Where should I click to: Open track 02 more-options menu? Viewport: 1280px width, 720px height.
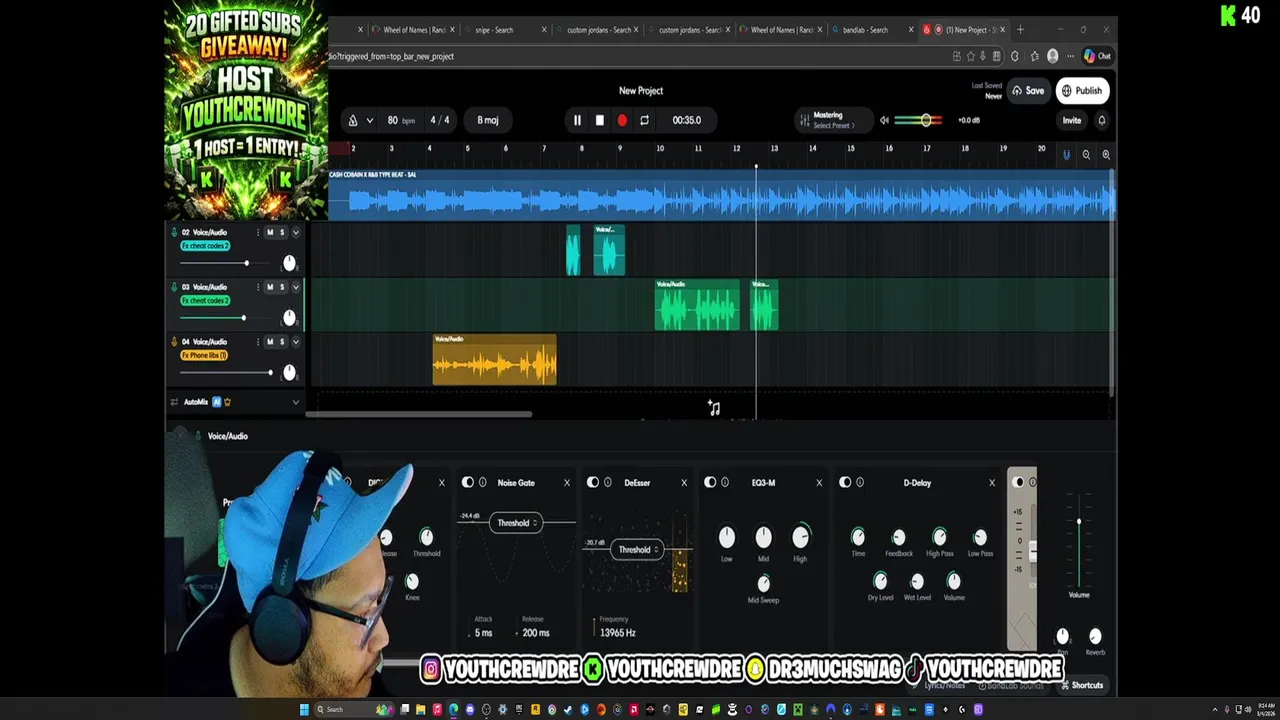[257, 232]
